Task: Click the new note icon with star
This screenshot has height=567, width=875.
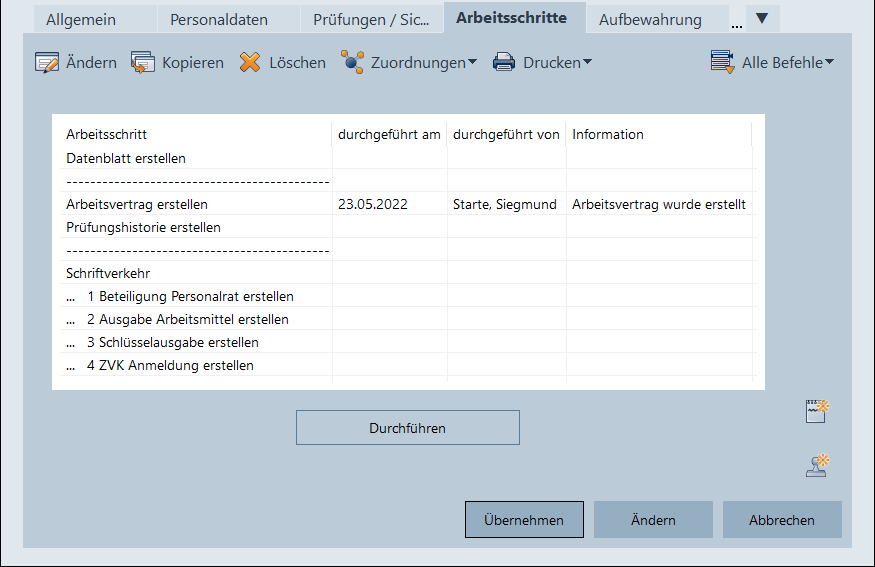Action: pos(819,411)
